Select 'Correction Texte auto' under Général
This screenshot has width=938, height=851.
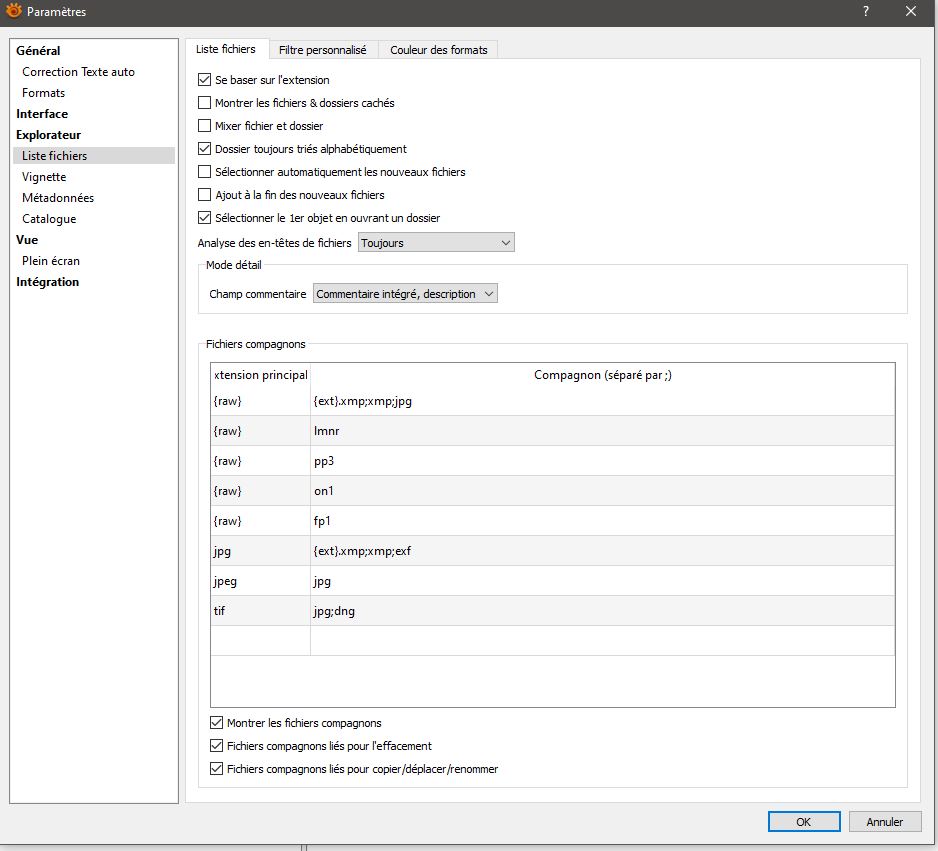point(78,72)
